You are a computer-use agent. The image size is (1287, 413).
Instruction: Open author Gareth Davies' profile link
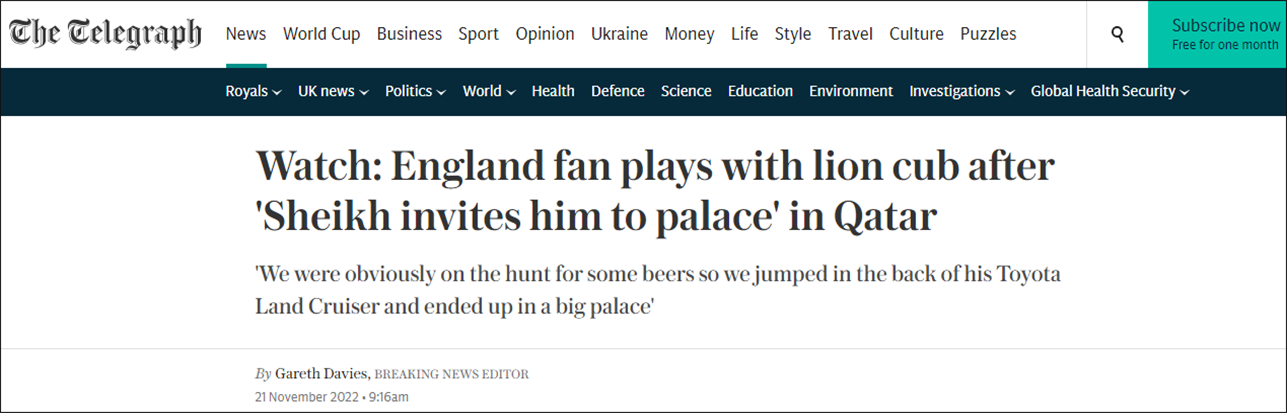321,374
